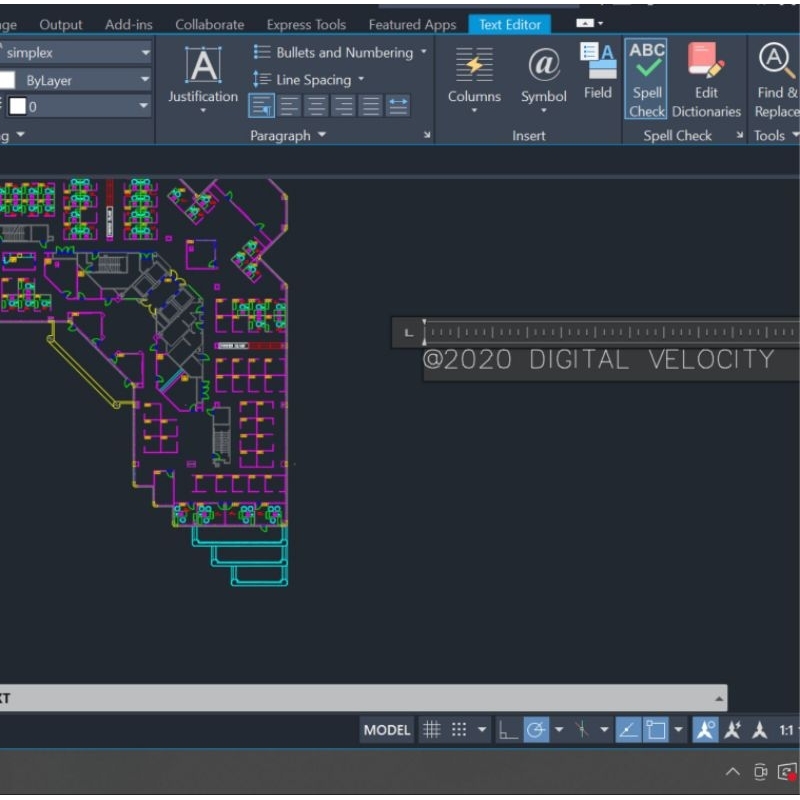Insert a Field into the text
The height and width of the screenshot is (800, 800).
point(598,70)
